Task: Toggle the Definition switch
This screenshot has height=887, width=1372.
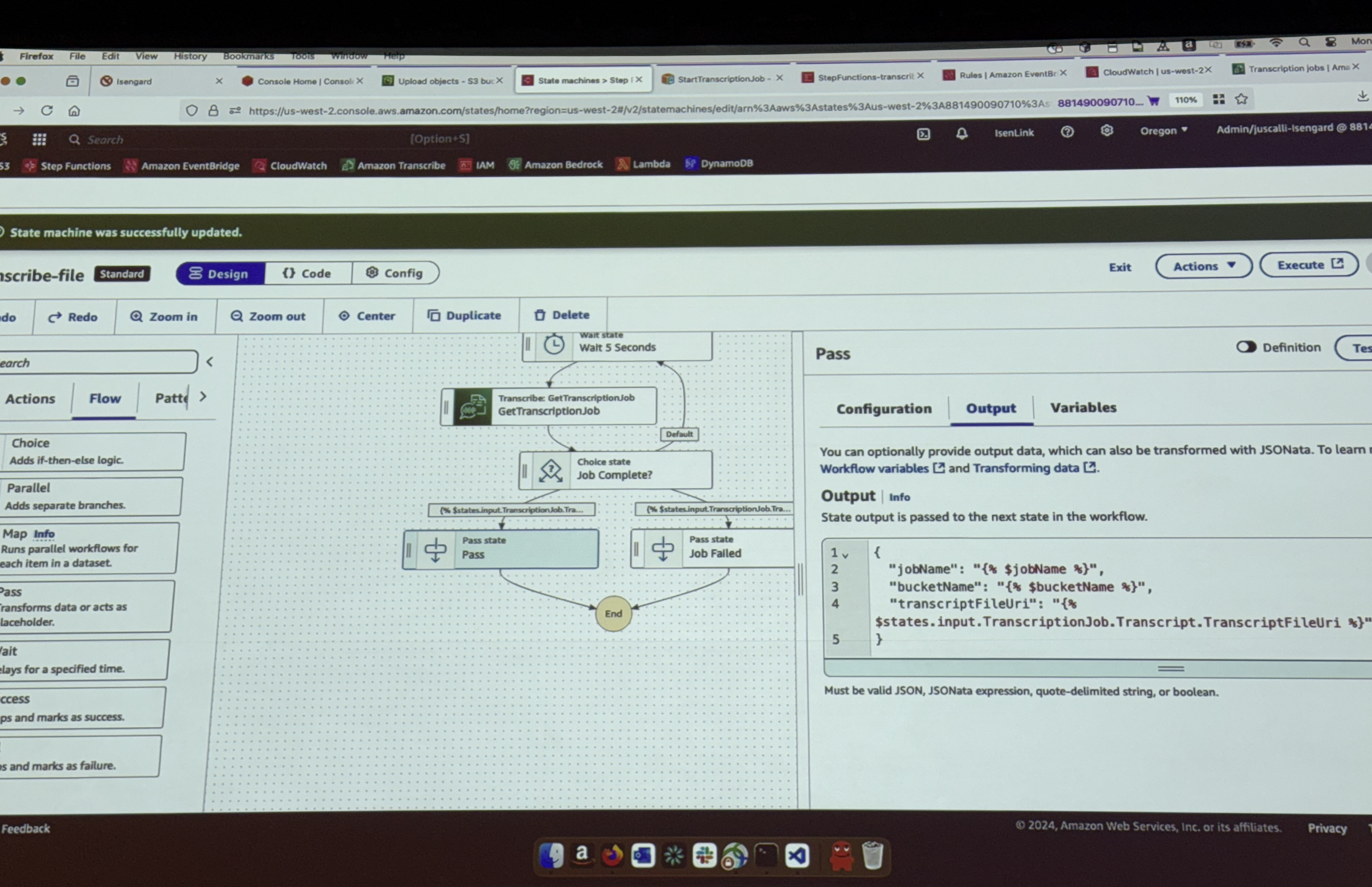Action: [1245, 347]
